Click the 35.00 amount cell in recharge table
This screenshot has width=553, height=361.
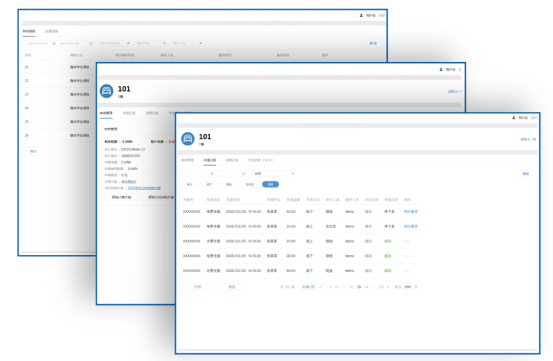pos(291,256)
